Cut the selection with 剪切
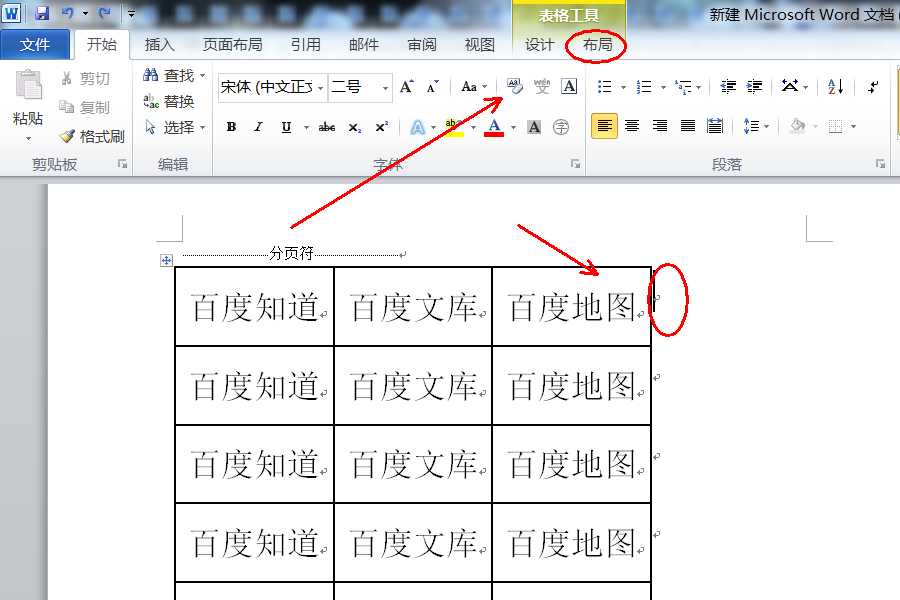 (x=86, y=78)
